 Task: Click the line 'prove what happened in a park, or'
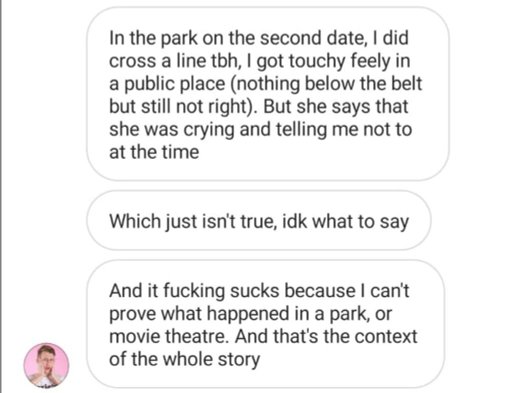pyautogui.click(x=250, y=314)
